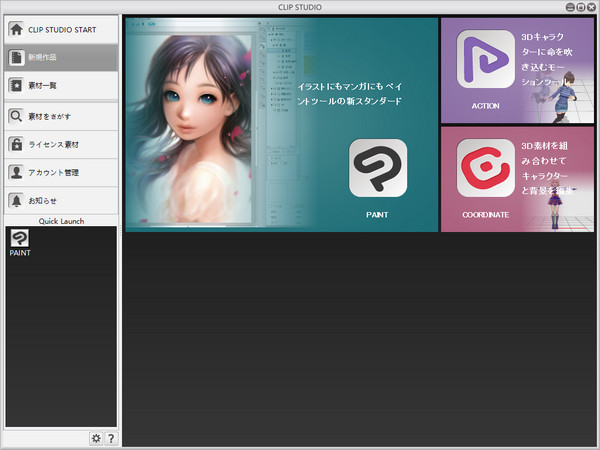
Task: Click the 素材をさがす magnifier icon
Action: tap(16, 116)
